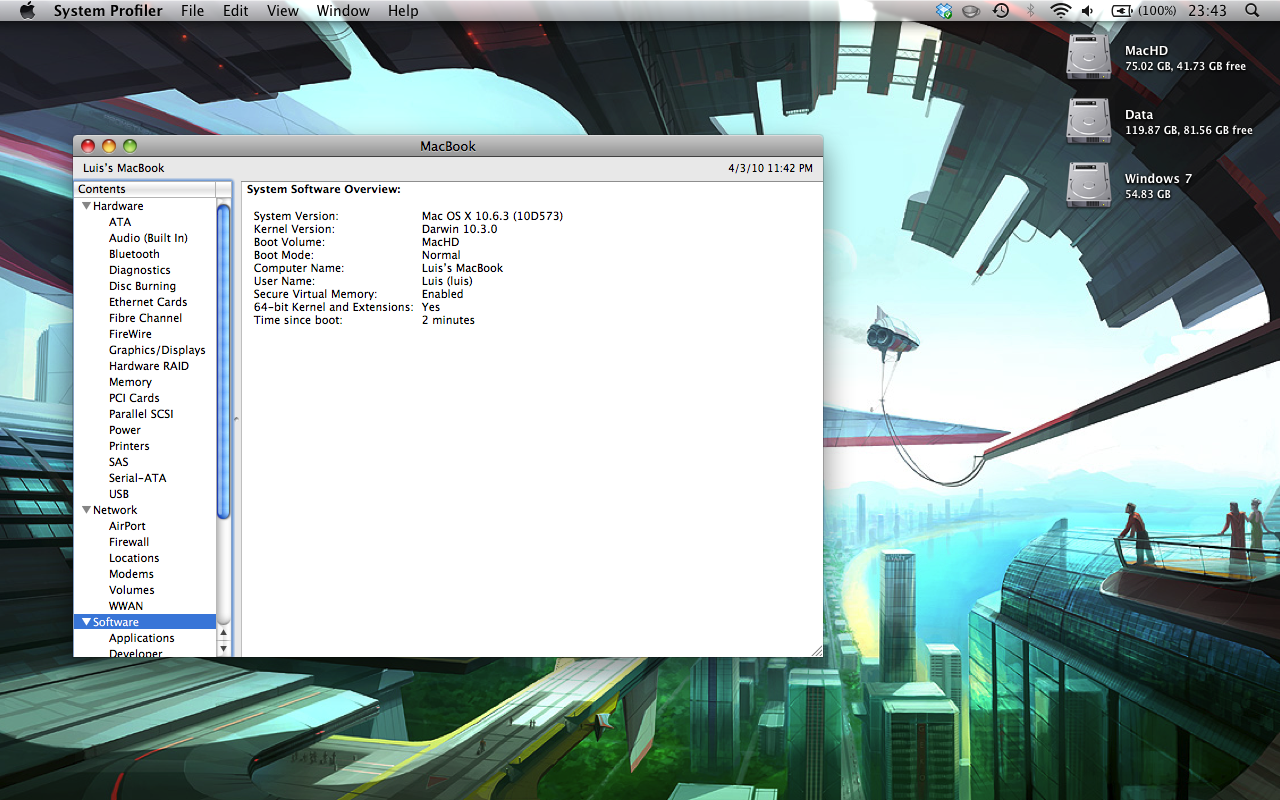
Task: Select Locations under Network
Action: tap(134, 558)
